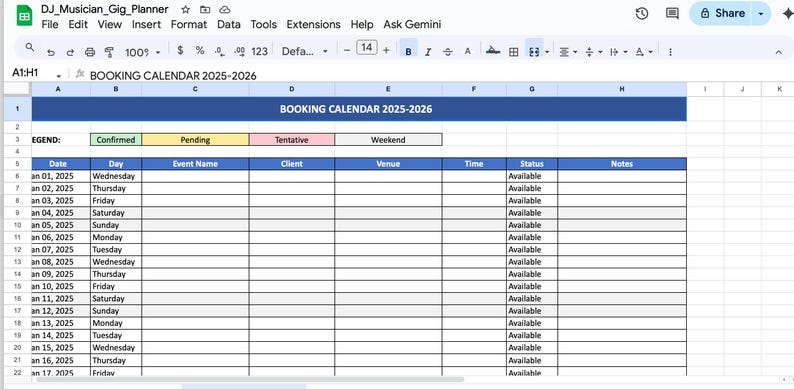Toggle italic formatting
Viewport: 794px width, 389px height.
(x=428, y=52)
